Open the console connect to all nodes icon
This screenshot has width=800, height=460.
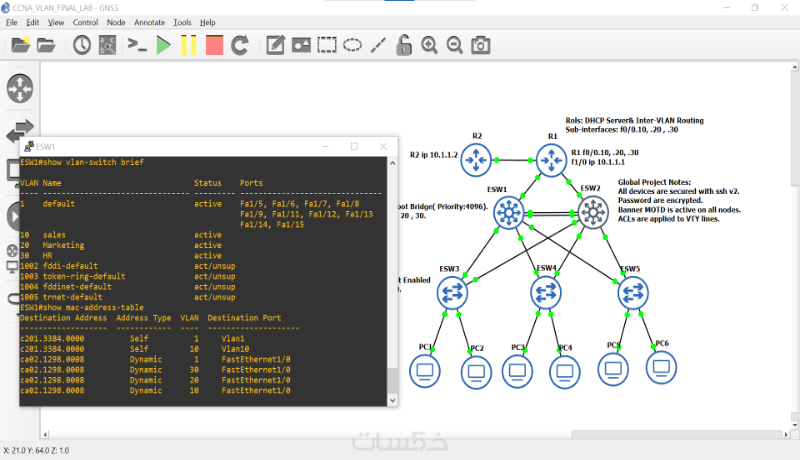coord(137,45)
